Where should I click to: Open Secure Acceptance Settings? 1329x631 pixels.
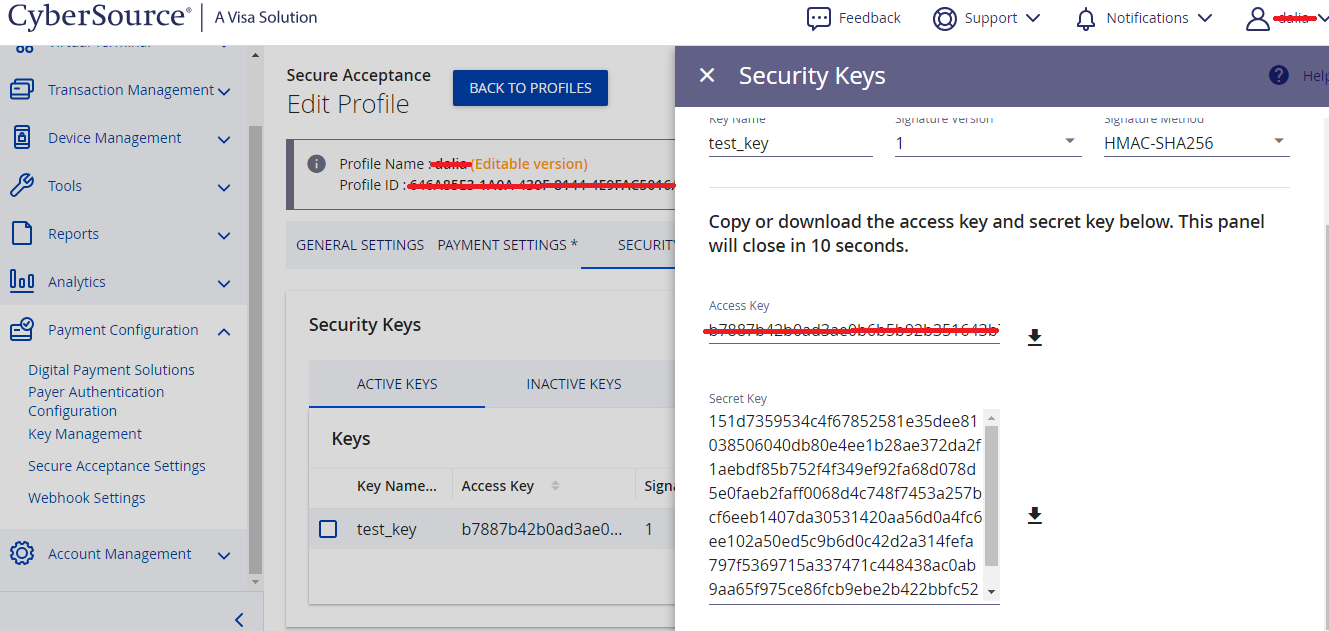pos(117,466)
